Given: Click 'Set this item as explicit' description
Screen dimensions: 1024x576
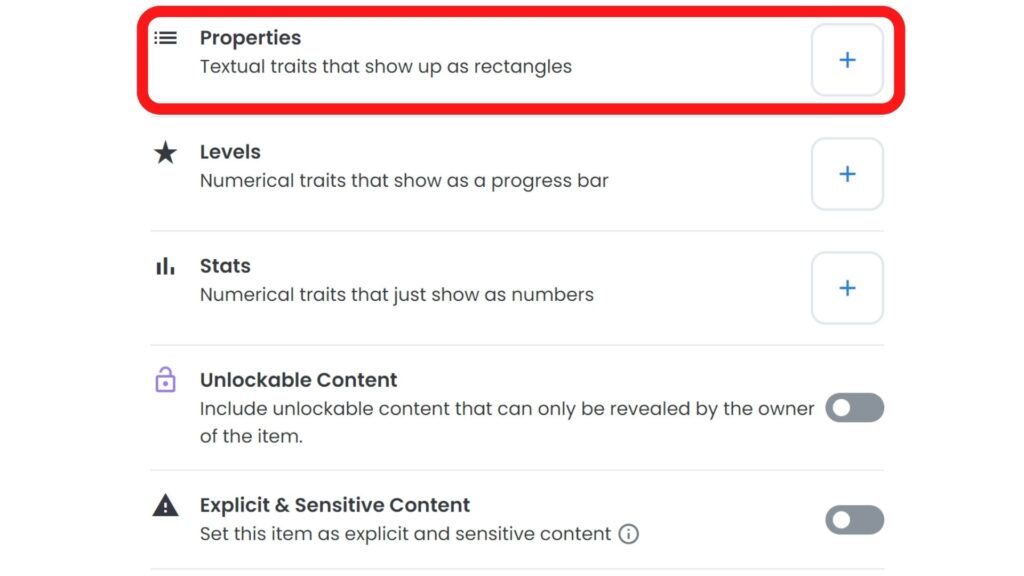Looking at the screenshot, I should pyautogui.click(x=406, y=534).
